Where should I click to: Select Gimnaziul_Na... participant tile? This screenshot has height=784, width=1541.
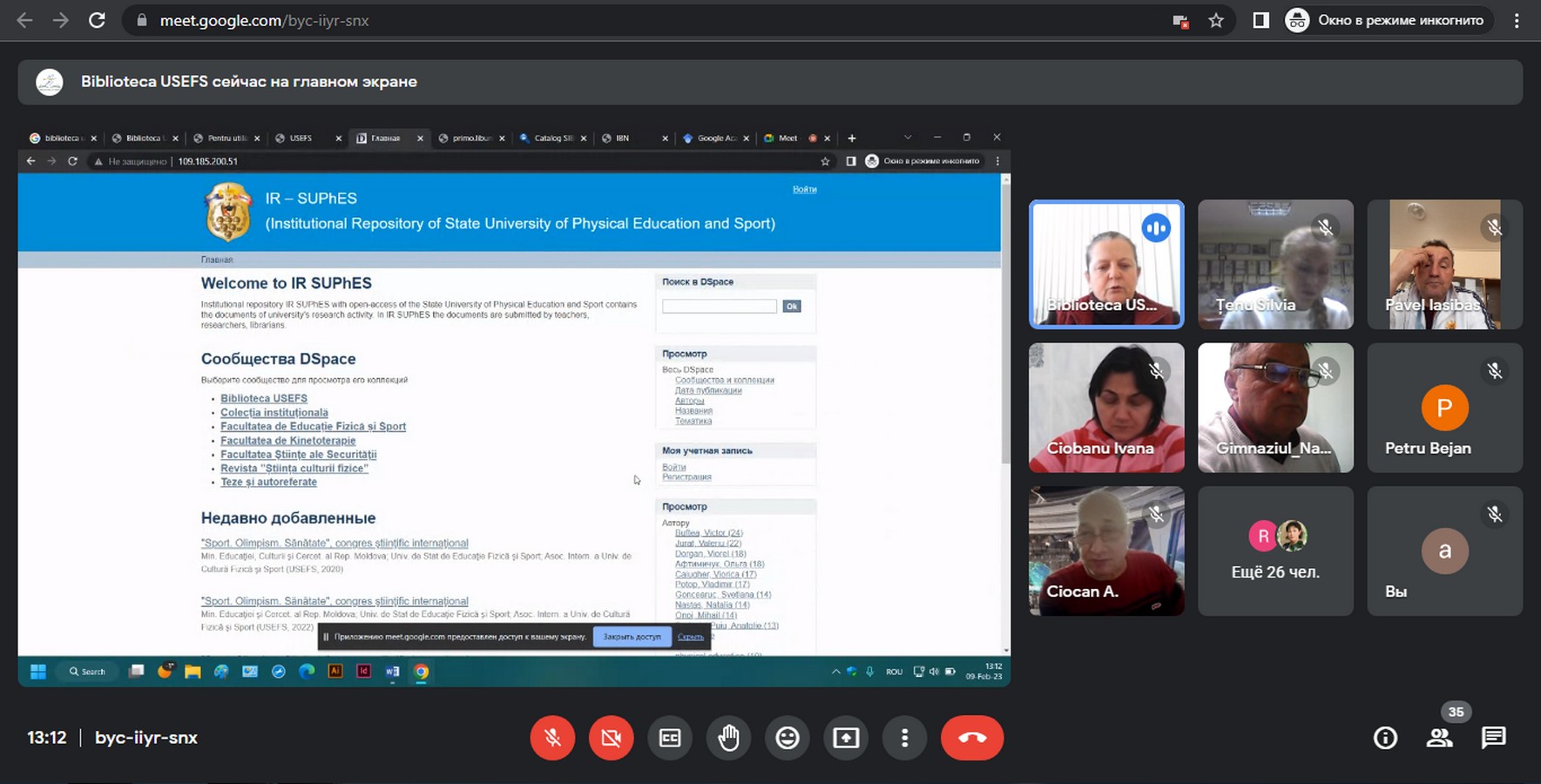pos(1275,408)
